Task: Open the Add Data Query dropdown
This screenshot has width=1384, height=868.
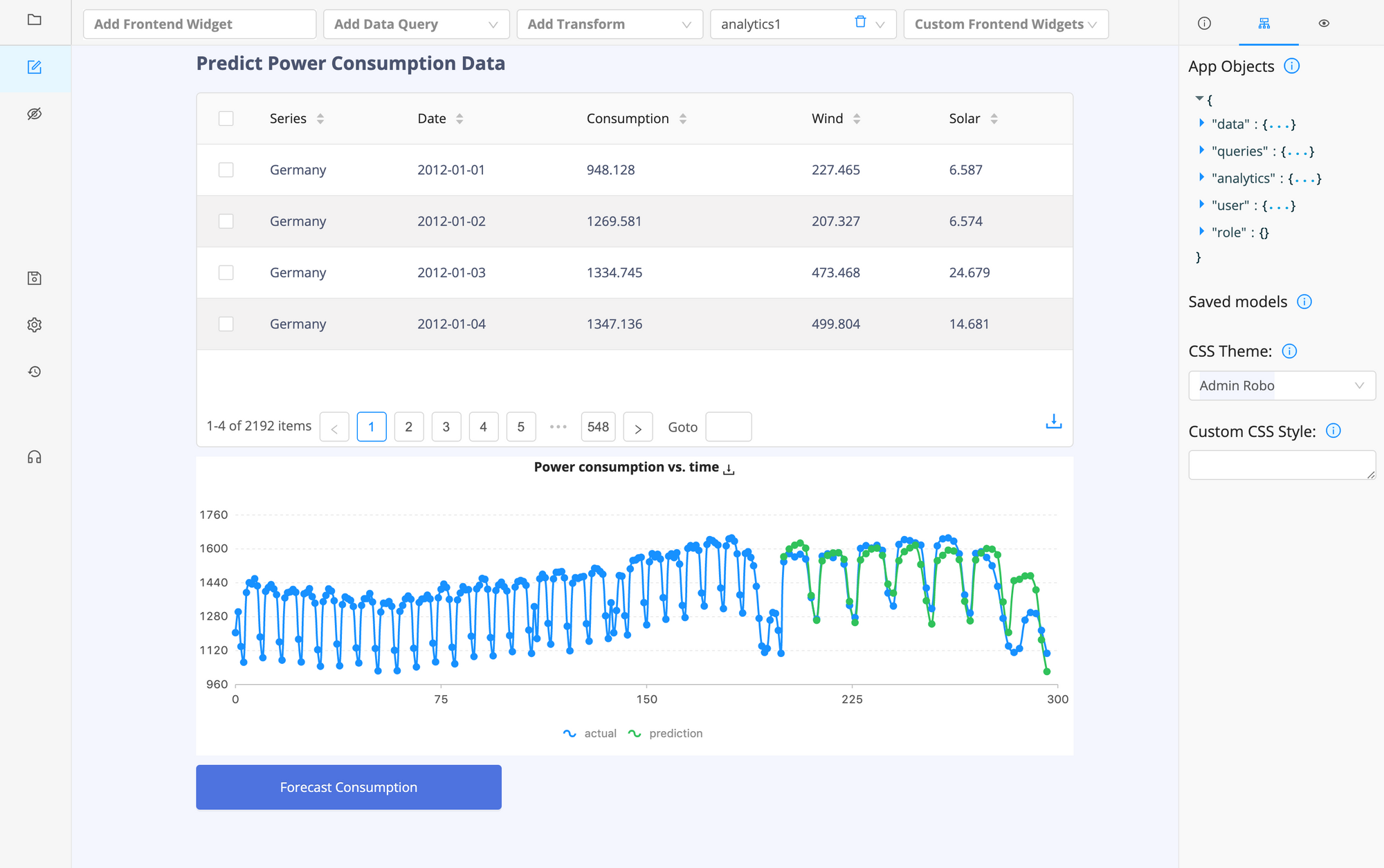Action: [x=416, y=24]
